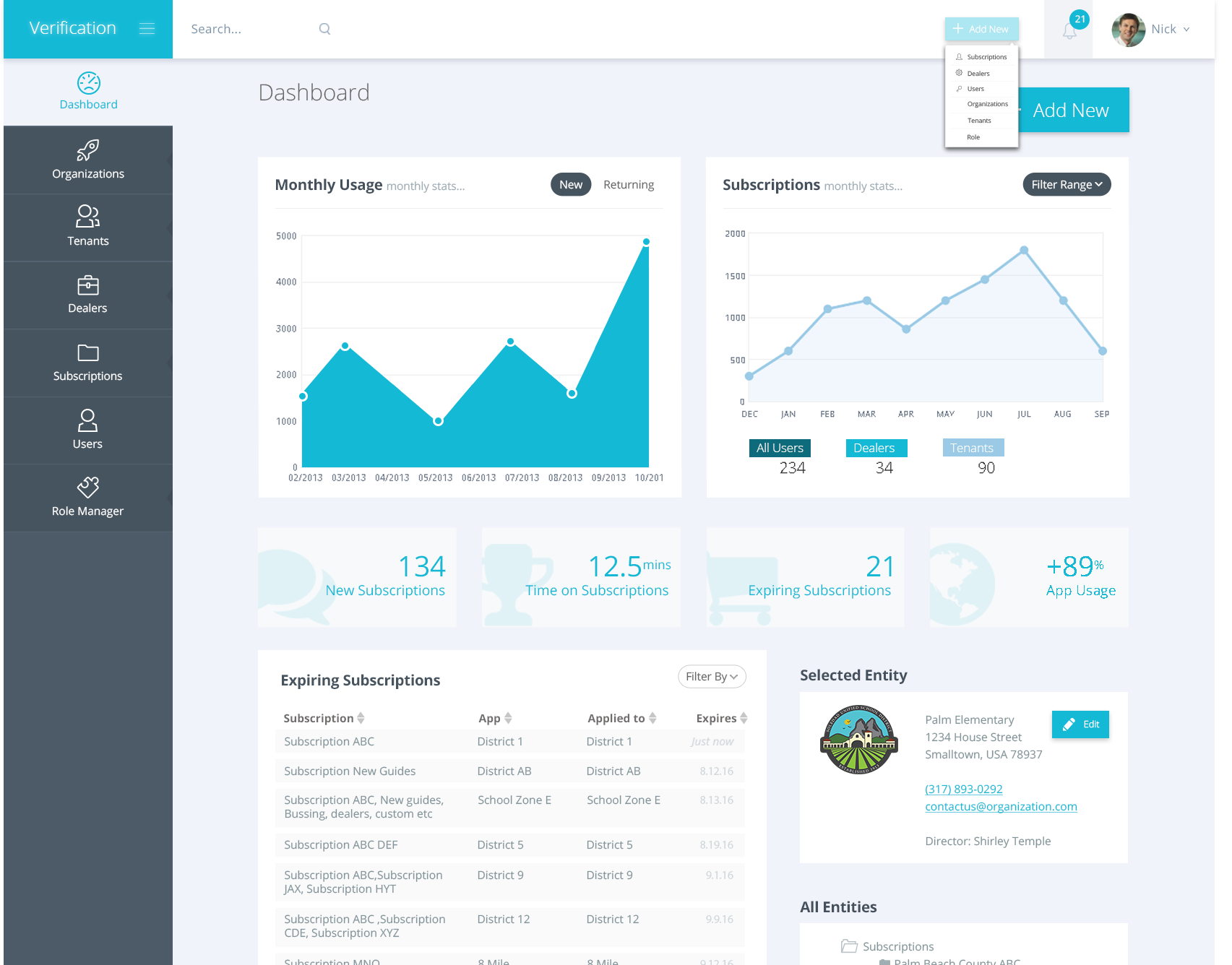Click the Verification brand title
The image size is (1232, 965).
(72, 28)
